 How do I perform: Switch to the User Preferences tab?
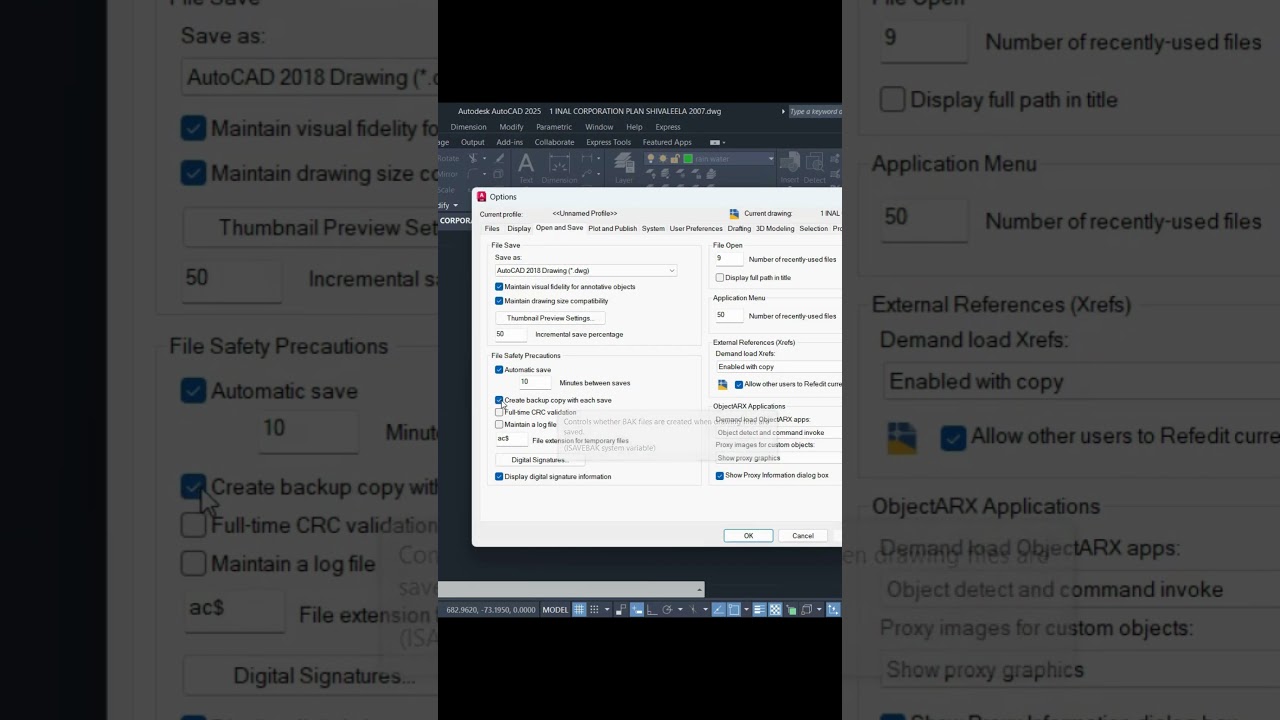pos(696,229)
